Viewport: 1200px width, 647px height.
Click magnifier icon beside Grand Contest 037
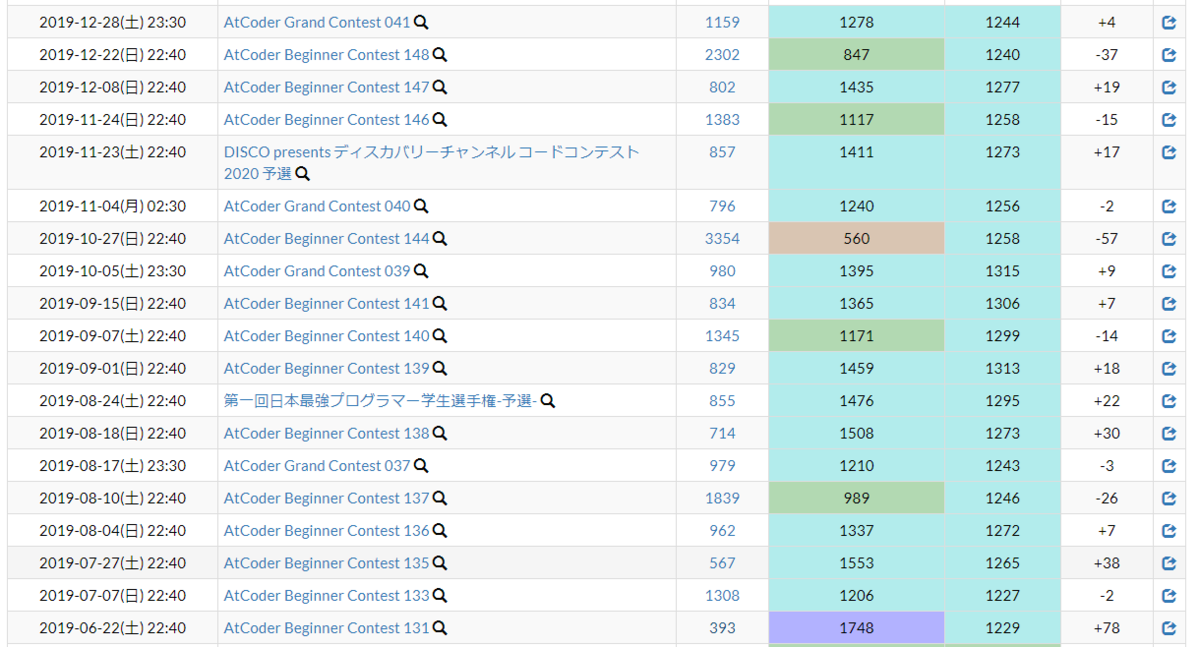point(422,466)
